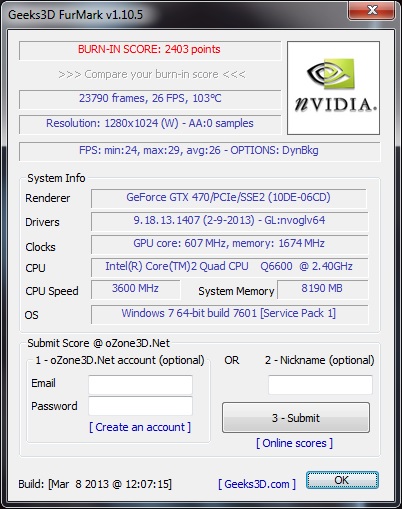402x509 pixels.
Task: Click the 3 - Submit button
Action: point(296,418)
